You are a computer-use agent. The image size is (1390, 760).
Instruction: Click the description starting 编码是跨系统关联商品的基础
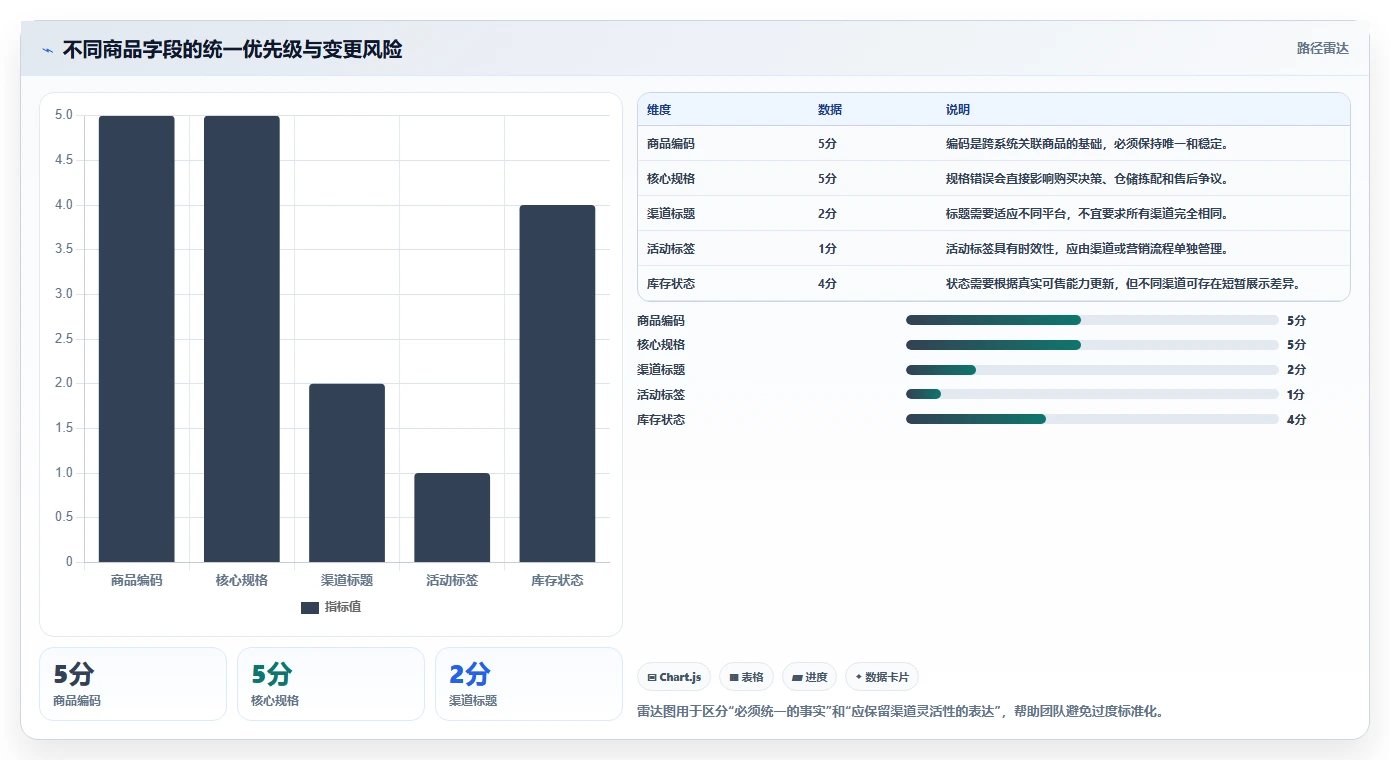point(1087,144)
